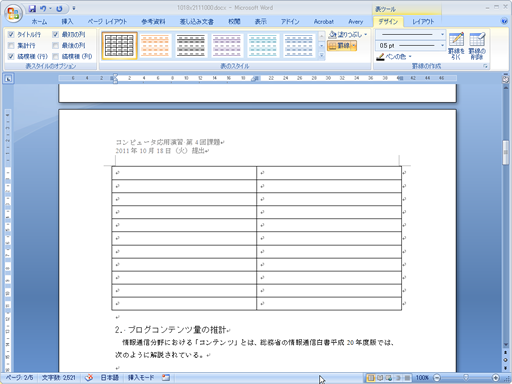Click the macro recording status icon

point(166,378)
